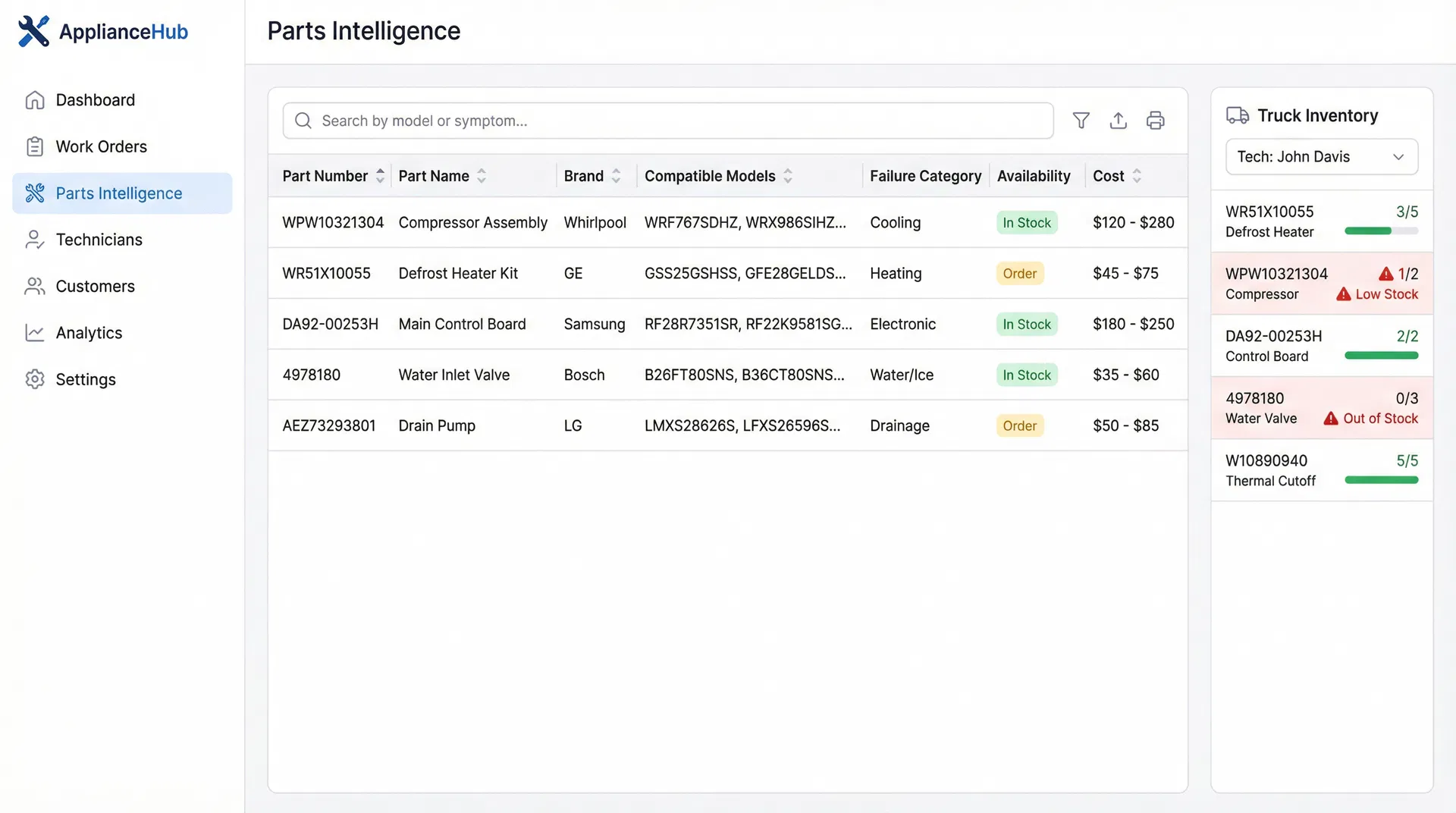The width and height of the screenshot is (1456, 813).
Task: Expand sorting options for Compatible Models
Action: pyautogui.click(x=789, y=175)
